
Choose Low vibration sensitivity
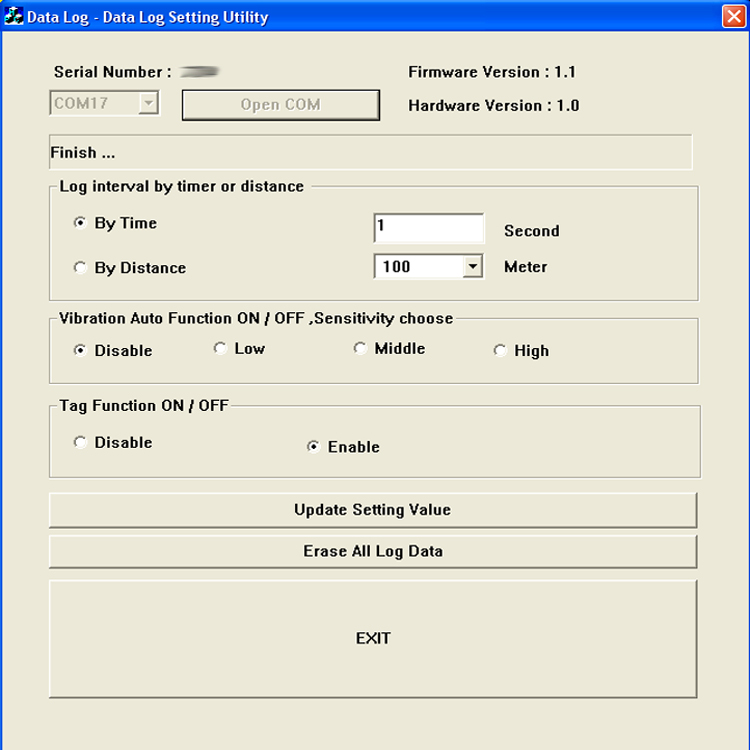pos(220,348)
